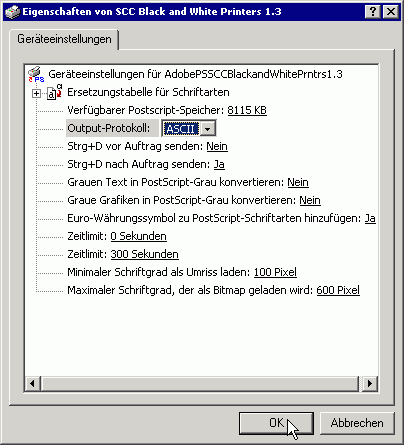Select the Ersetzungstabelle für Schriftarten row

(x=148, y=92)
